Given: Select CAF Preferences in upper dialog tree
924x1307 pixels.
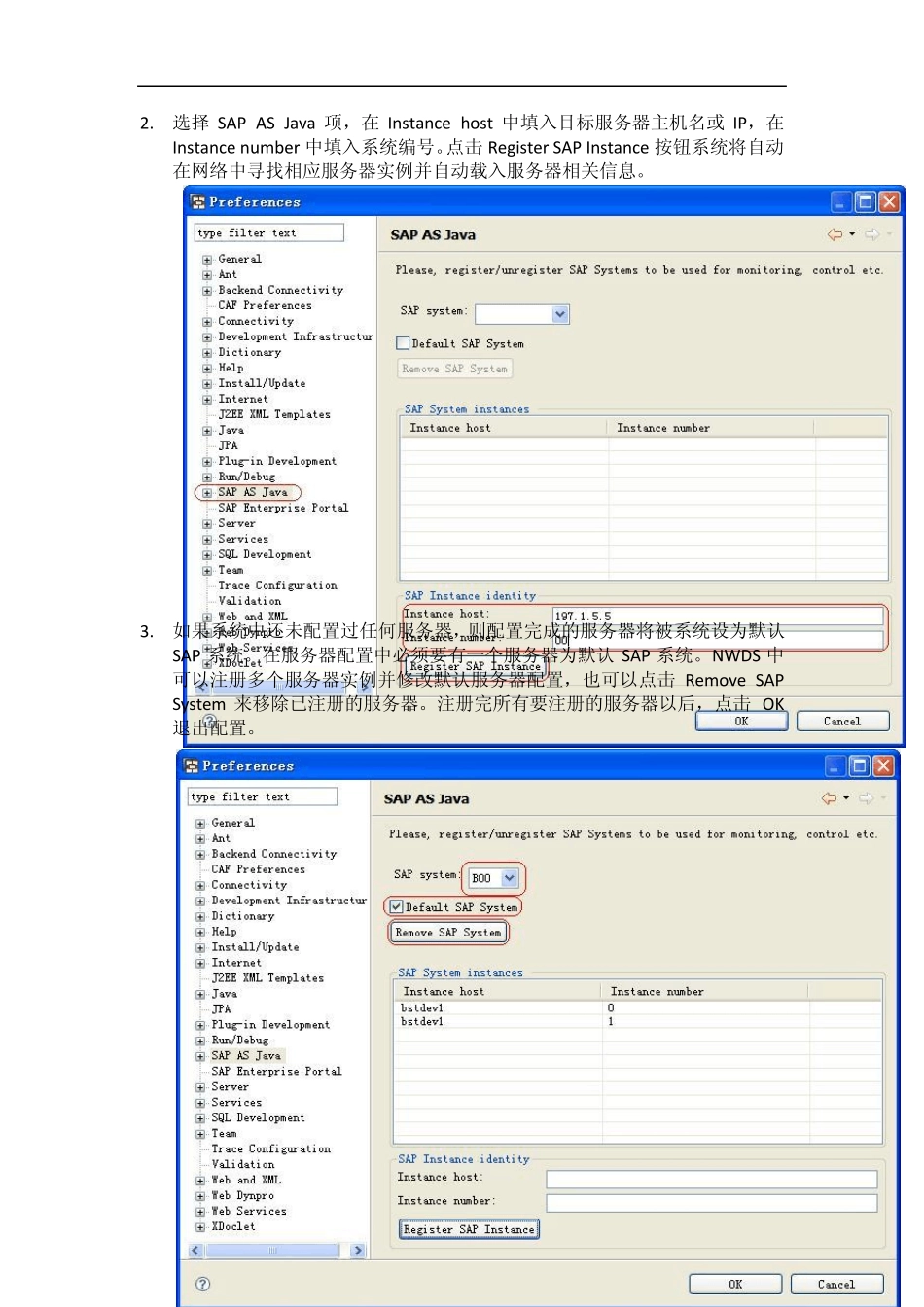Looking at the screenshot, I should click(x=265, y=305).
